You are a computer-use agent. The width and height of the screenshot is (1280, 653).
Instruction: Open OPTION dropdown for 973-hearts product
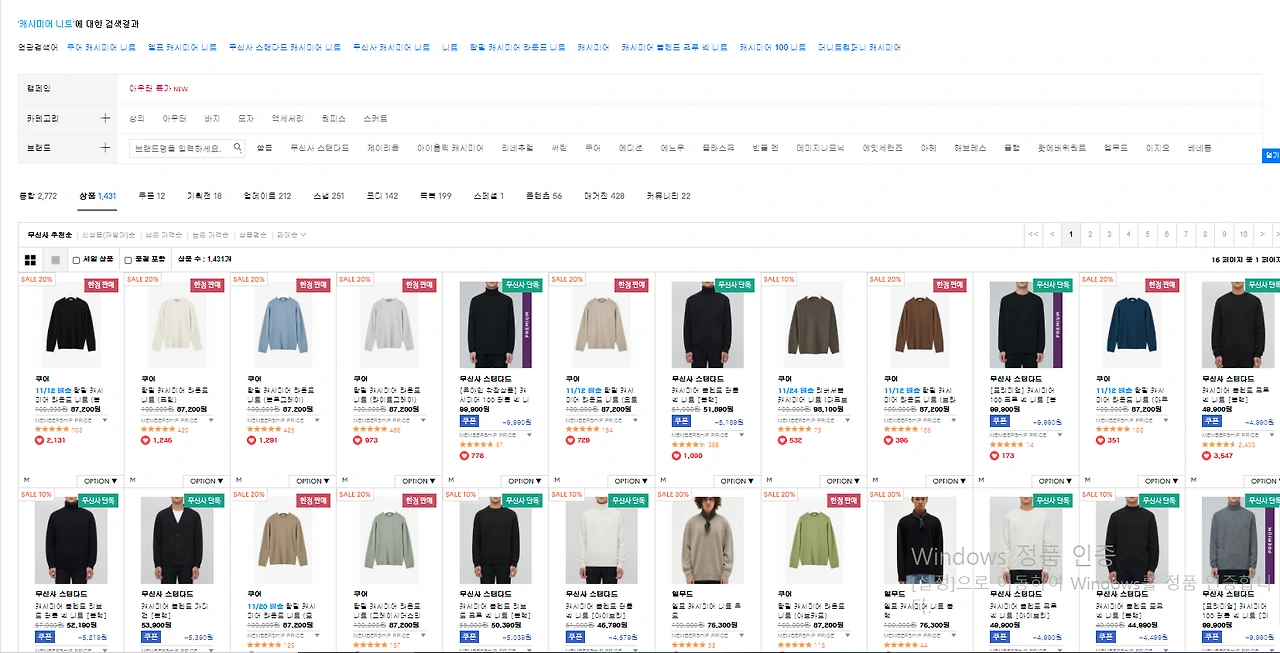[x=419, y=481]
